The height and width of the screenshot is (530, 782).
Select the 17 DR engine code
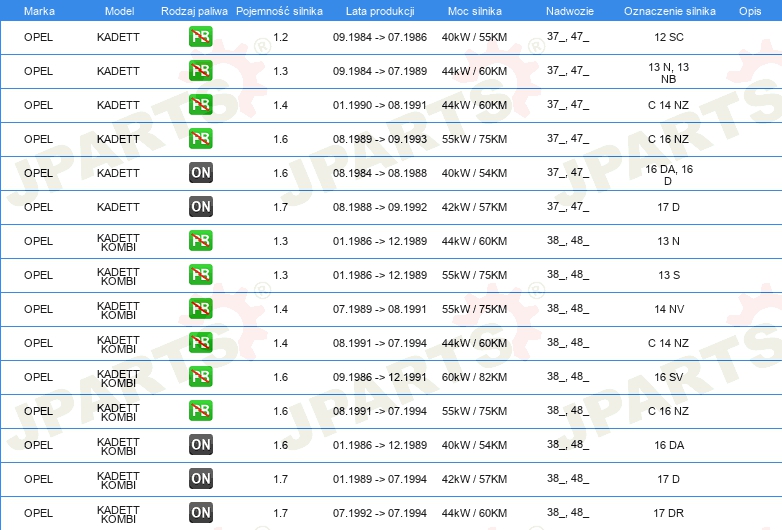click(668, 513)
